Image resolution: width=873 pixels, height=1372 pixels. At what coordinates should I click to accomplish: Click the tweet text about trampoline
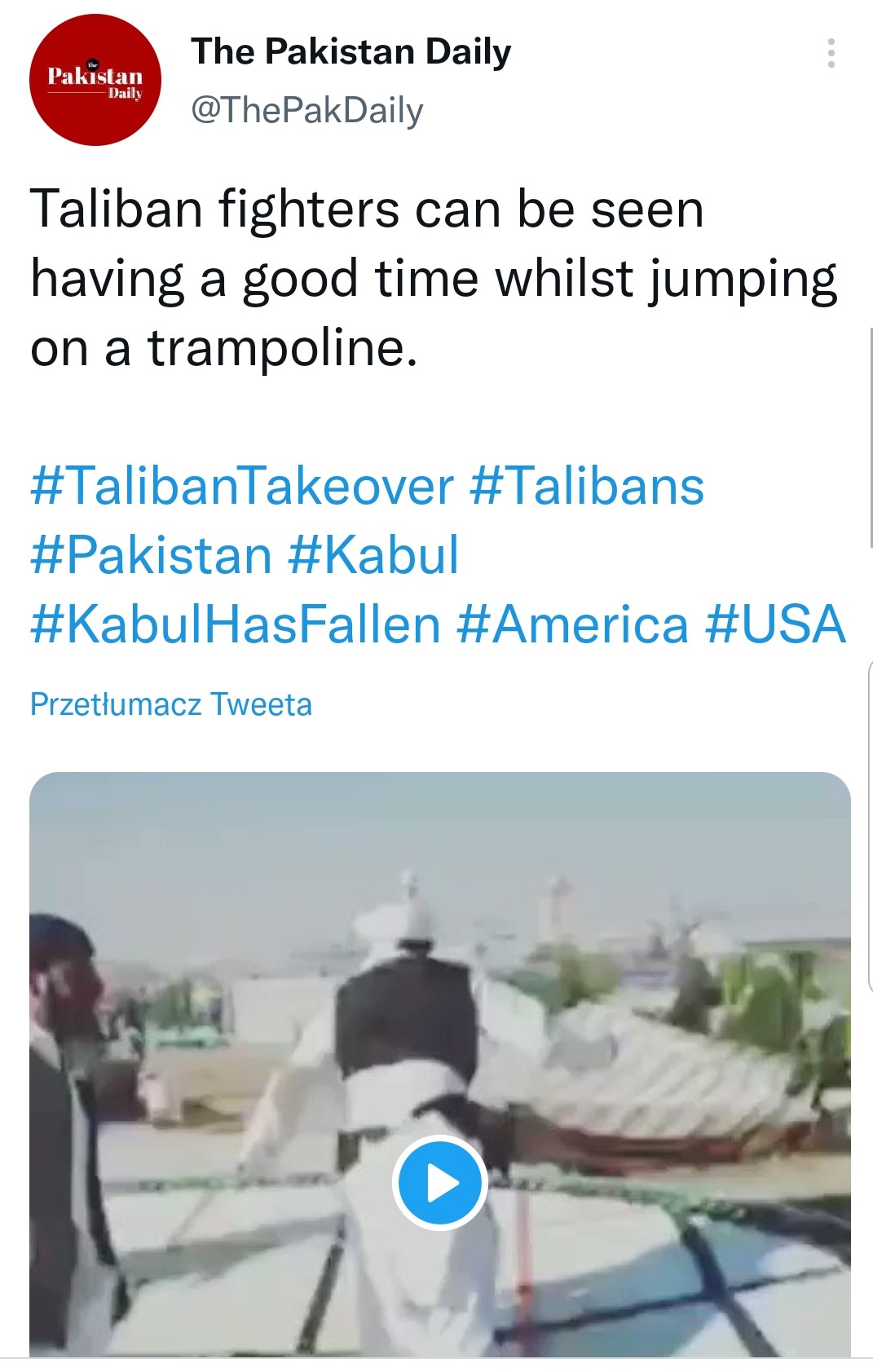tap(434, 278)
